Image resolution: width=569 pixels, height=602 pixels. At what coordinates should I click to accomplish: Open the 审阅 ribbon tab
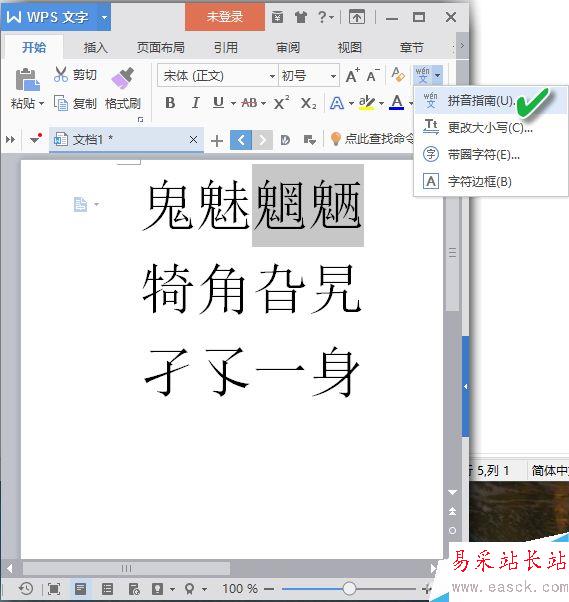(288, 47)
